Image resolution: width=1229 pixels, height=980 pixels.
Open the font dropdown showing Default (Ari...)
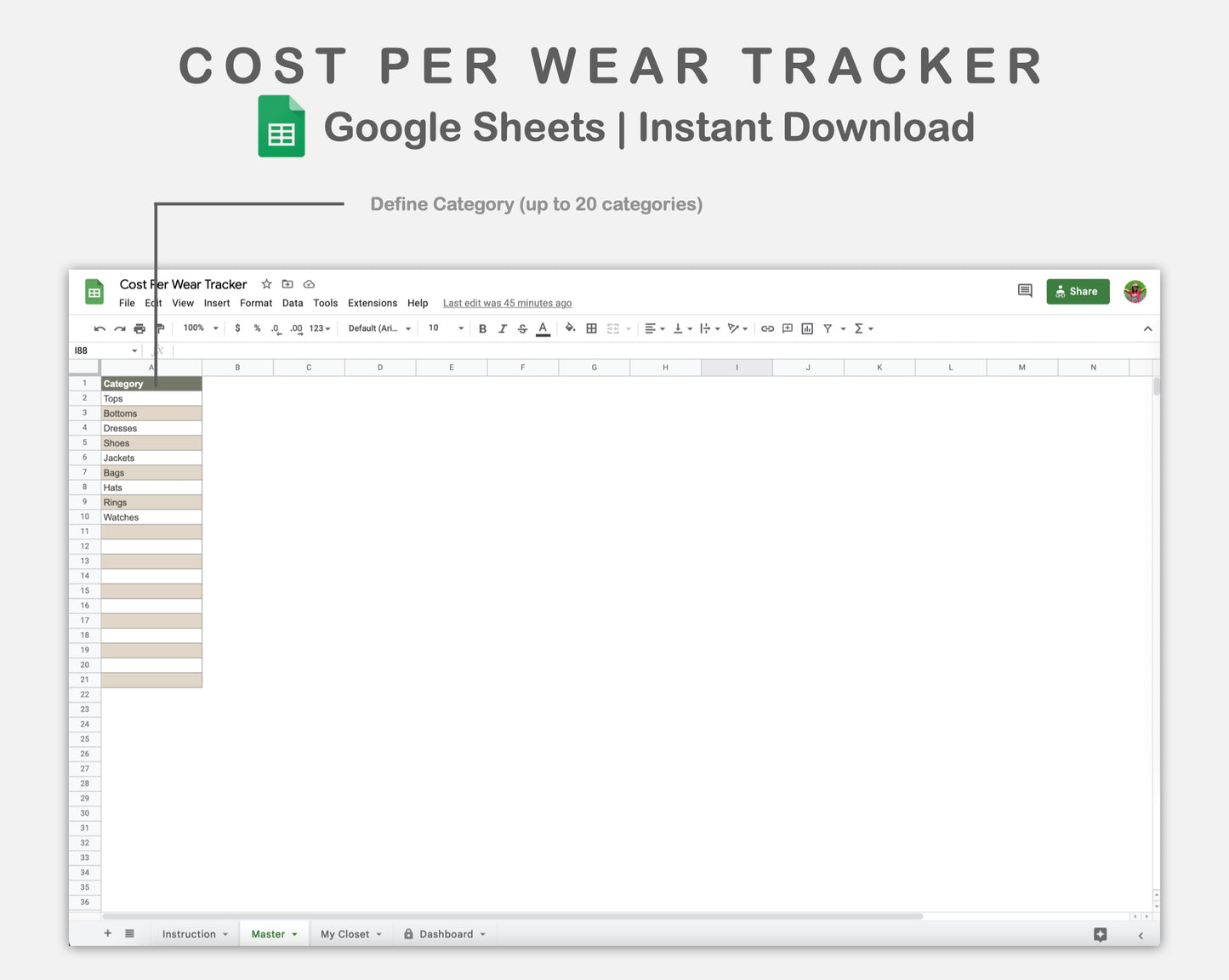coord(378,328)
